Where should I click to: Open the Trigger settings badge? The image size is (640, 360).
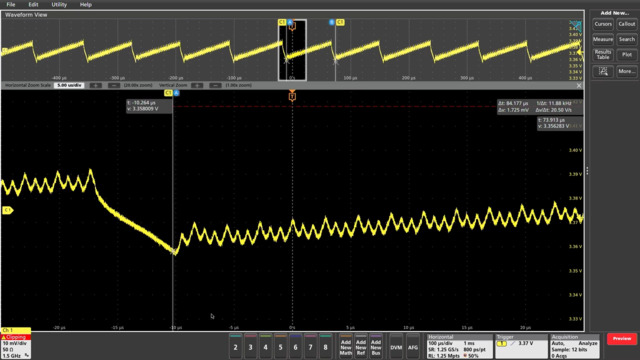521,347
